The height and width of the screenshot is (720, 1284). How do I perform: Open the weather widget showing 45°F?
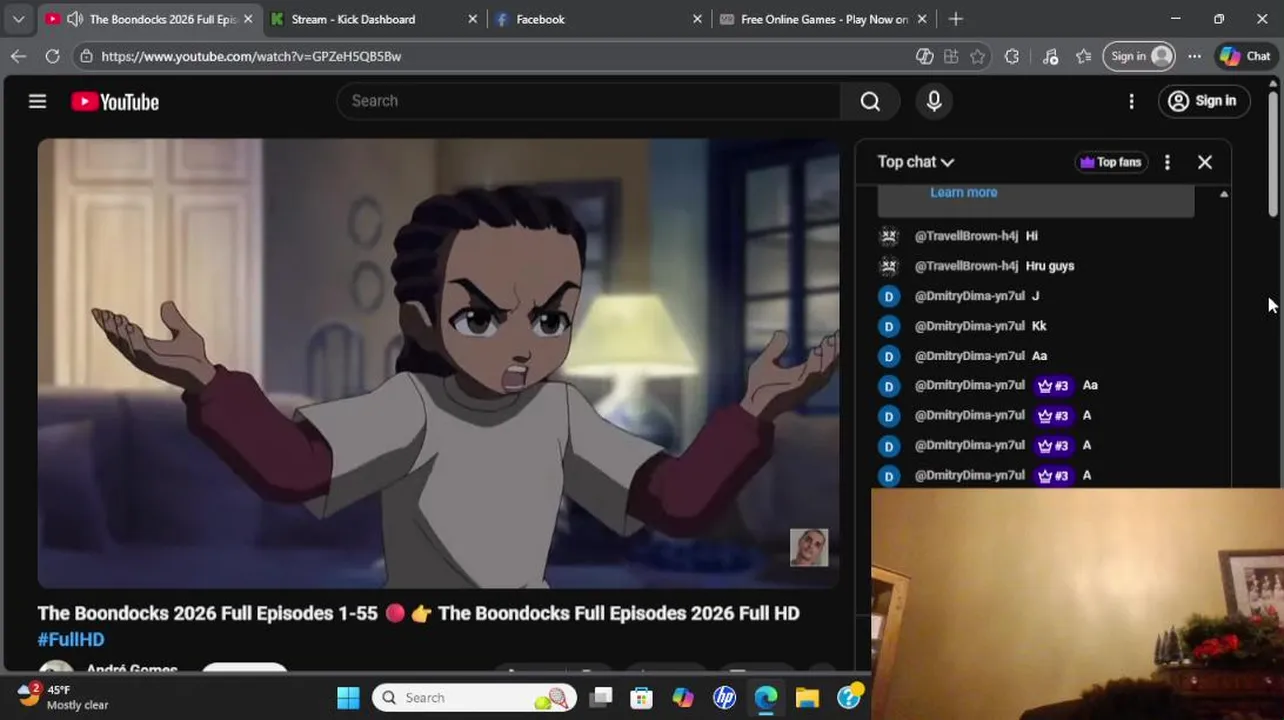click(63, 697)
